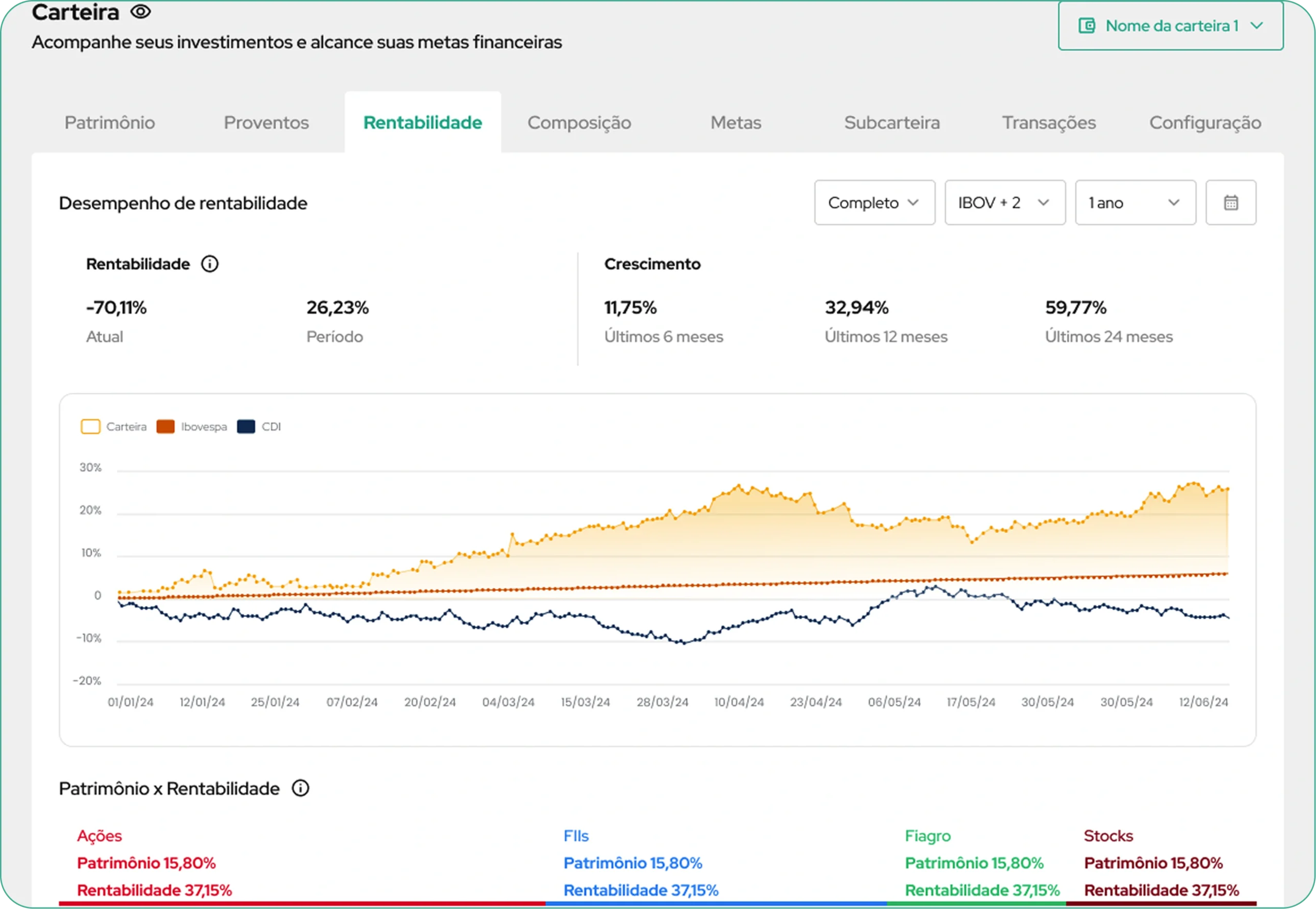Open the IBOV + 2 benchmark dropdown
Screen dimensions: 1316x909
(1004, 203)
